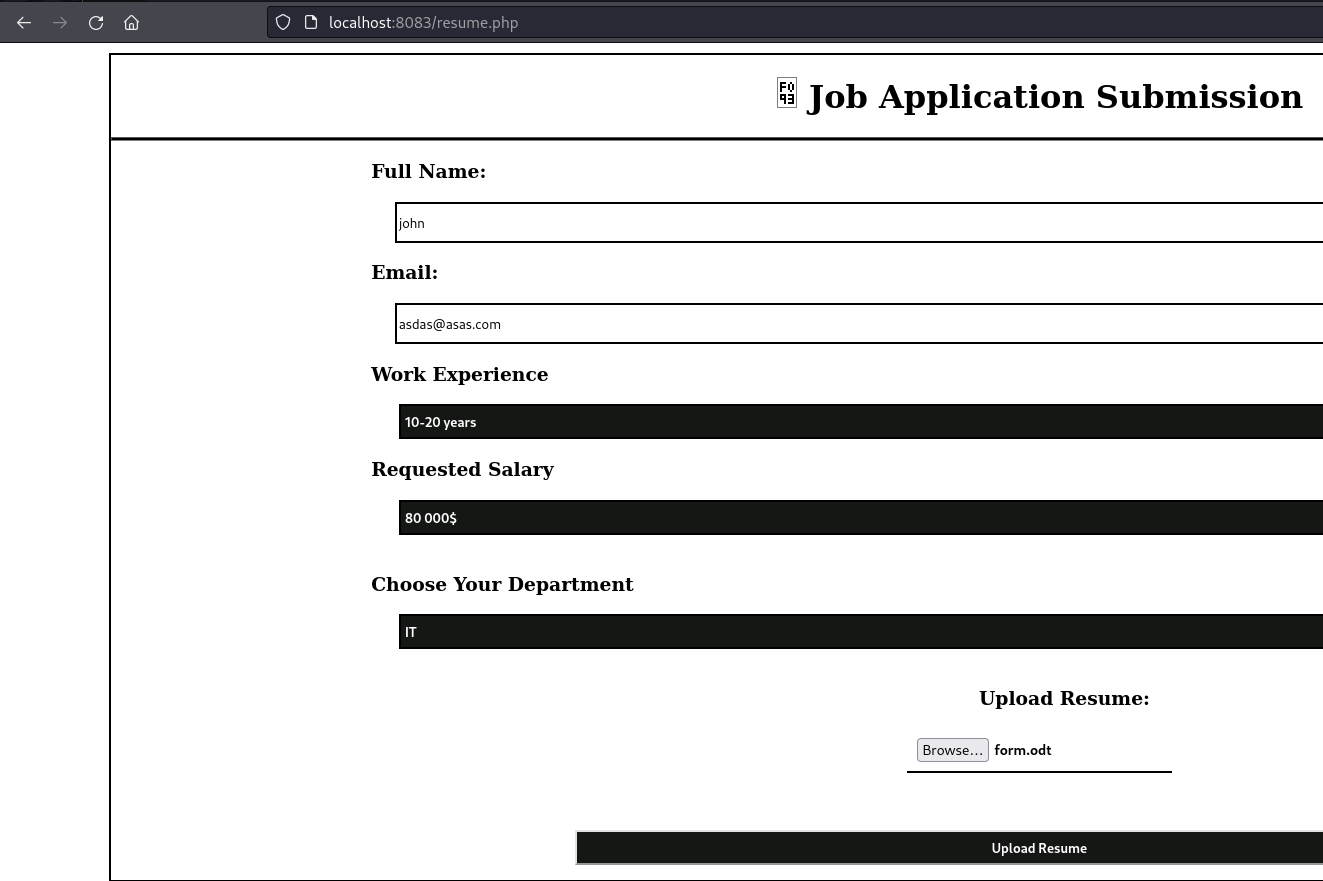
Task: Click the page info icon in address bar
Action: pyautogui.click(x=310, y=22)
